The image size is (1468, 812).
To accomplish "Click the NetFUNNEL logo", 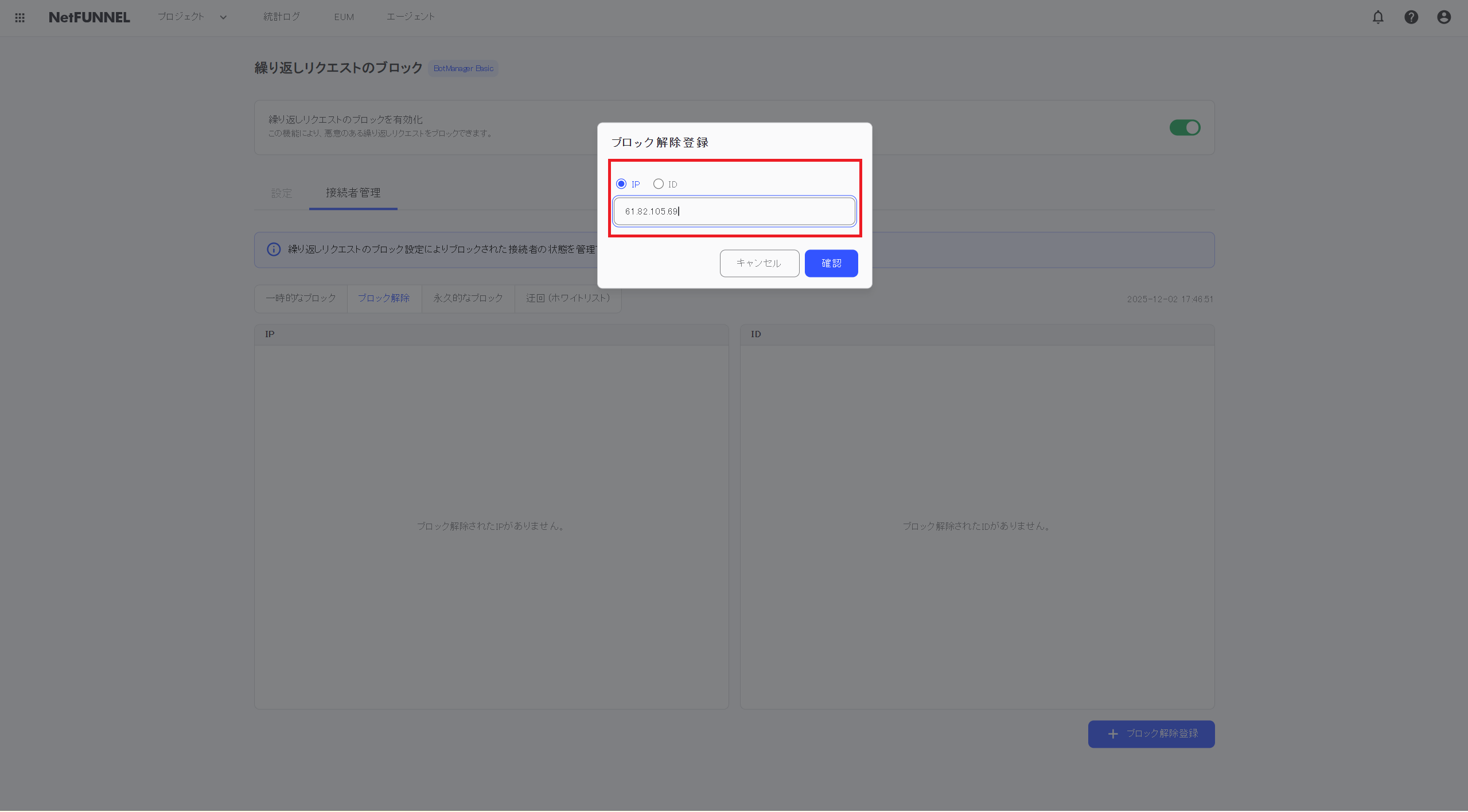I will (89, 17).
